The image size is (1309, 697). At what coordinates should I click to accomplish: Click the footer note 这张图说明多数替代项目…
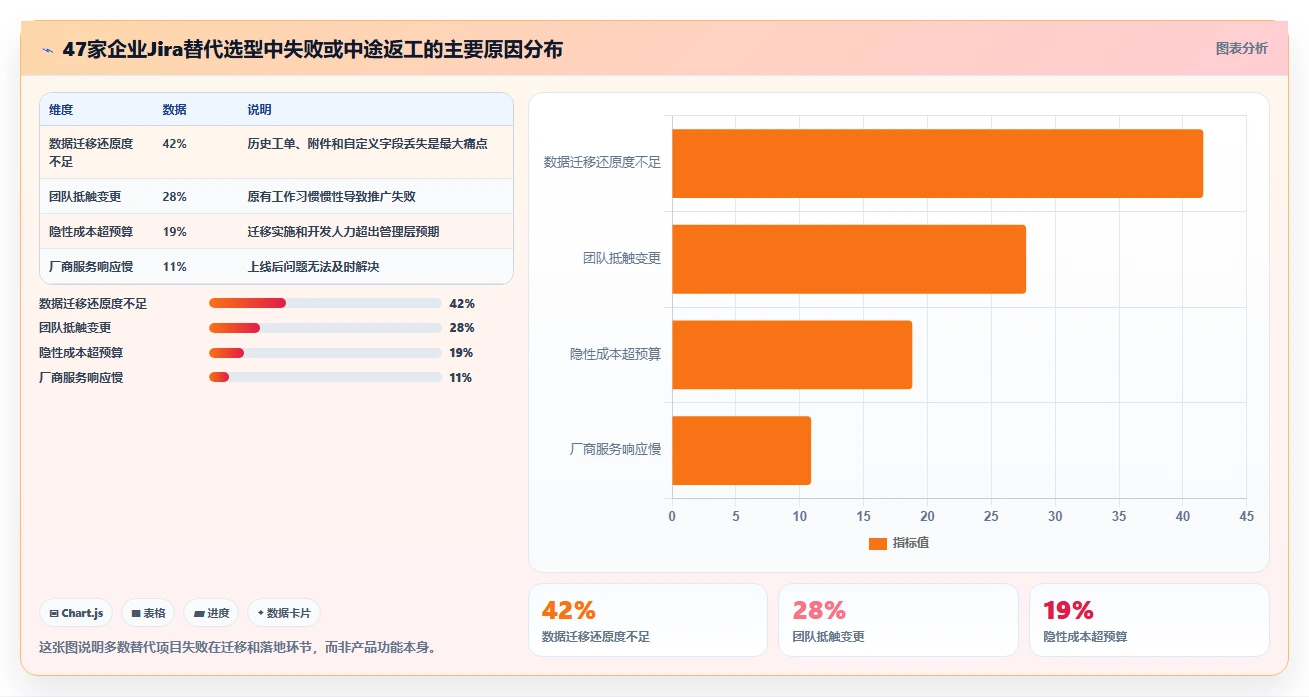[237, 647]
